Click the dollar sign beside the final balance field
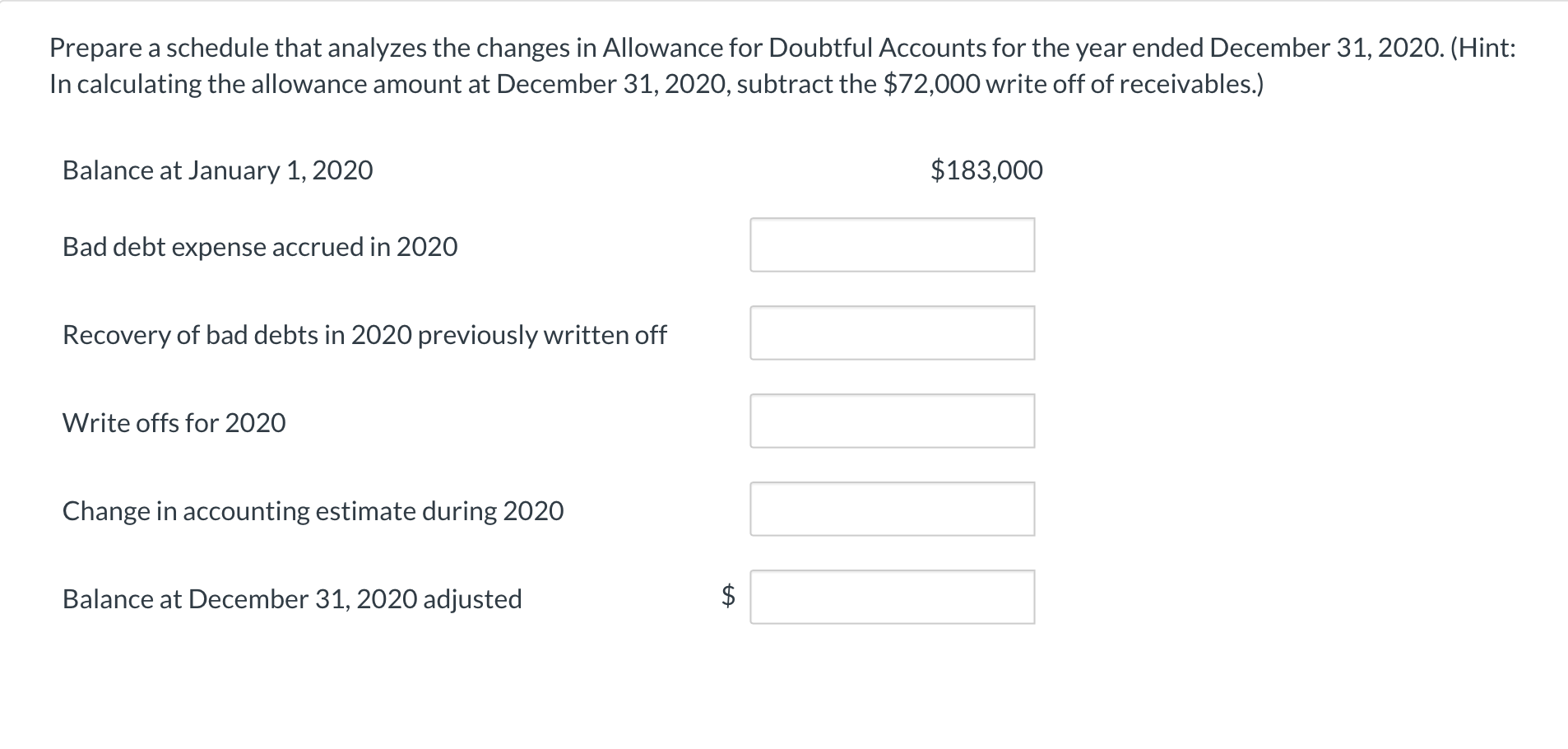The width and height of the screenshot is (1568, 749). click(x=728, y=595)
